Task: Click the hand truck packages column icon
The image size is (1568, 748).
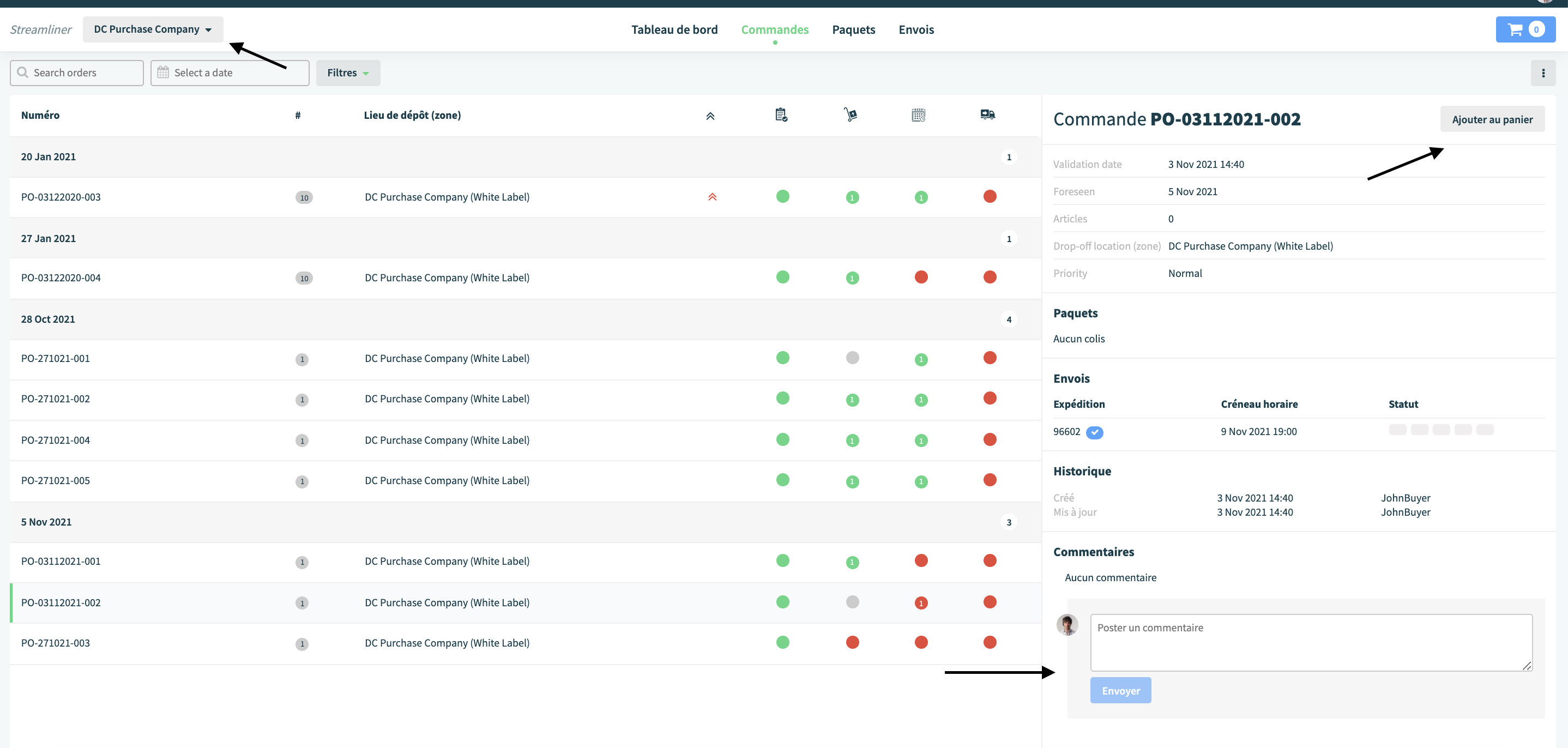Action: [851, 114]
